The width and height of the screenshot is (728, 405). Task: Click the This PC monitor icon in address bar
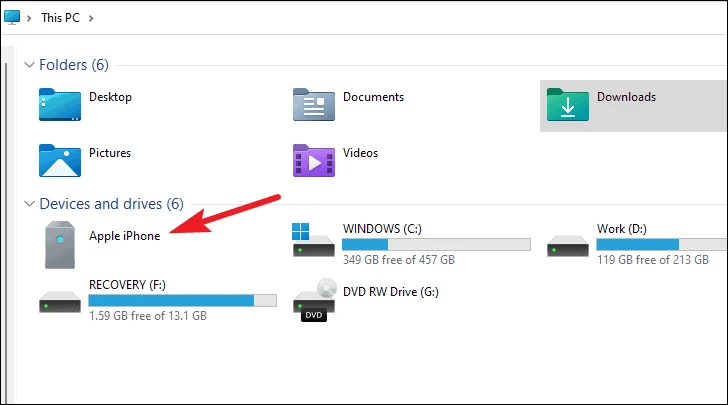pyautogui.click(x=12, y=17)
